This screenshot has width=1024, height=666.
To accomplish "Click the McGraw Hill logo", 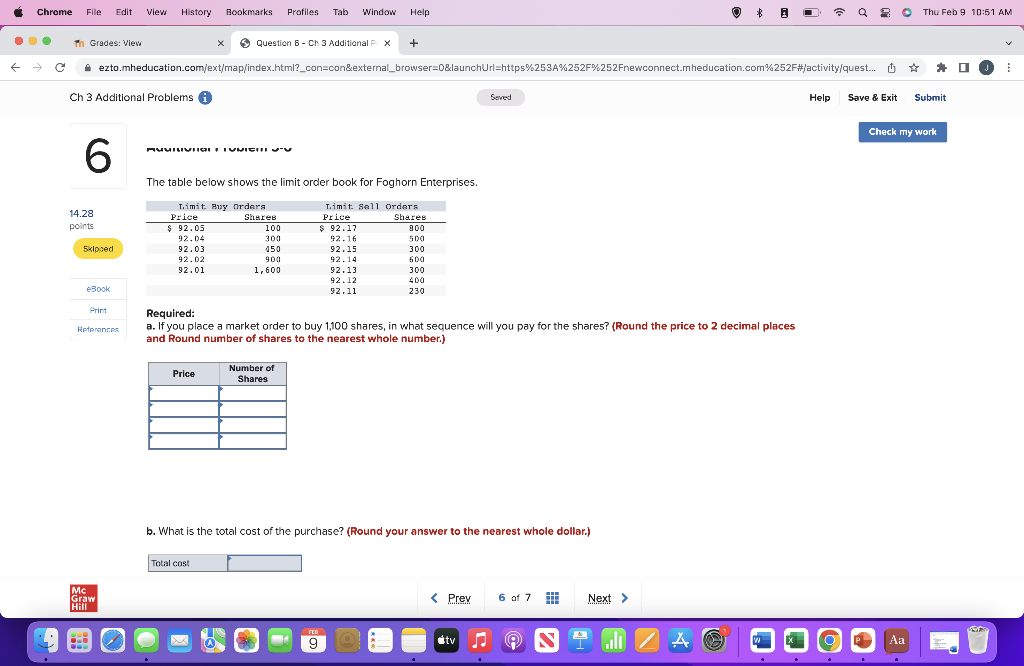I will 82,597.
